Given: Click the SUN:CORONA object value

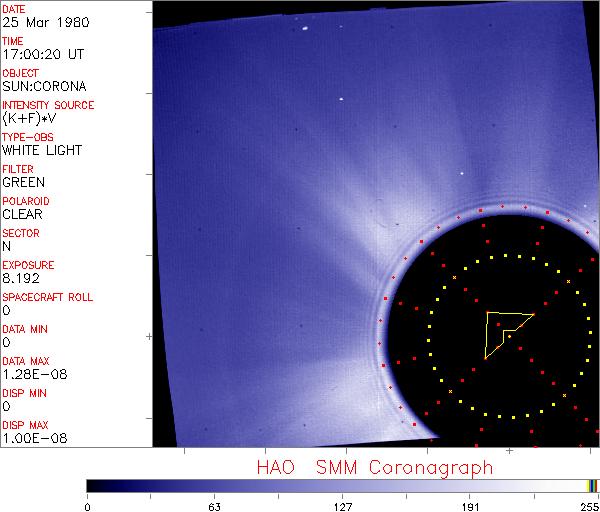Looking at the screenshot, I should point(44,86).
